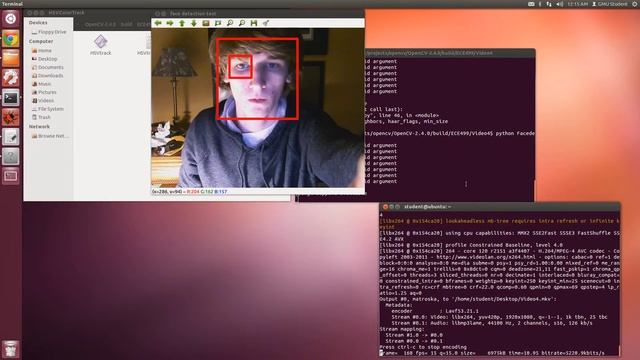Viewport: 640px width, 360px height.
Task: Click the Face detection test window title bar
Action: 258,13
